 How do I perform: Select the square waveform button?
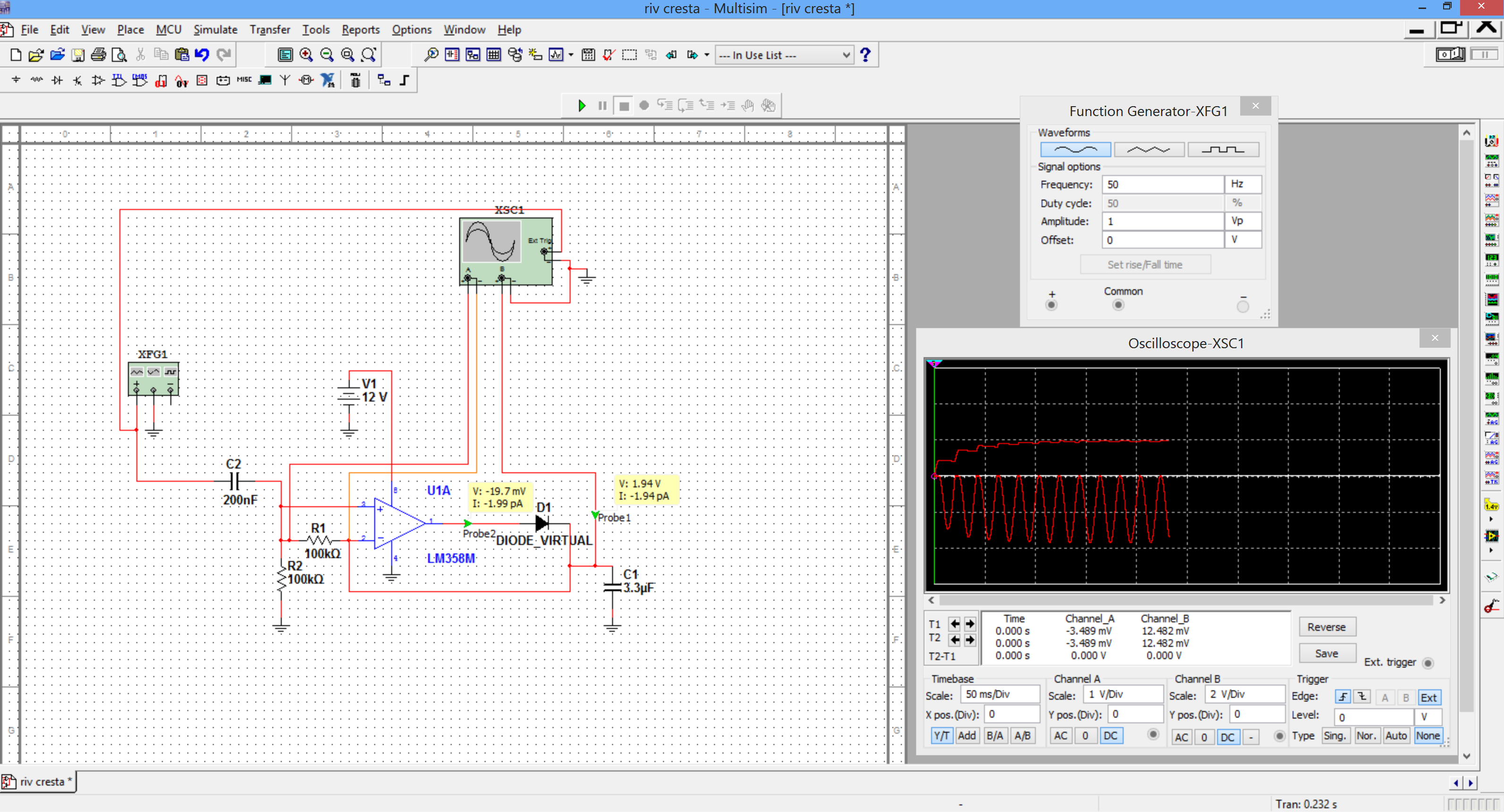click(1223, 150)
